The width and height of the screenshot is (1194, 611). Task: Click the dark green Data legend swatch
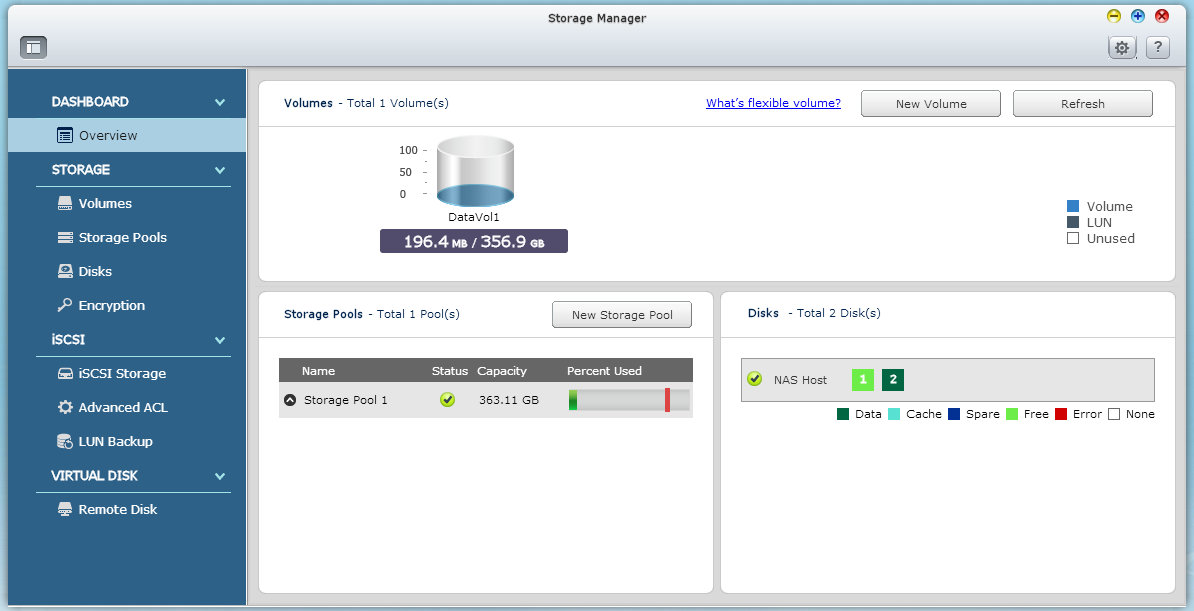pos(843,414)
